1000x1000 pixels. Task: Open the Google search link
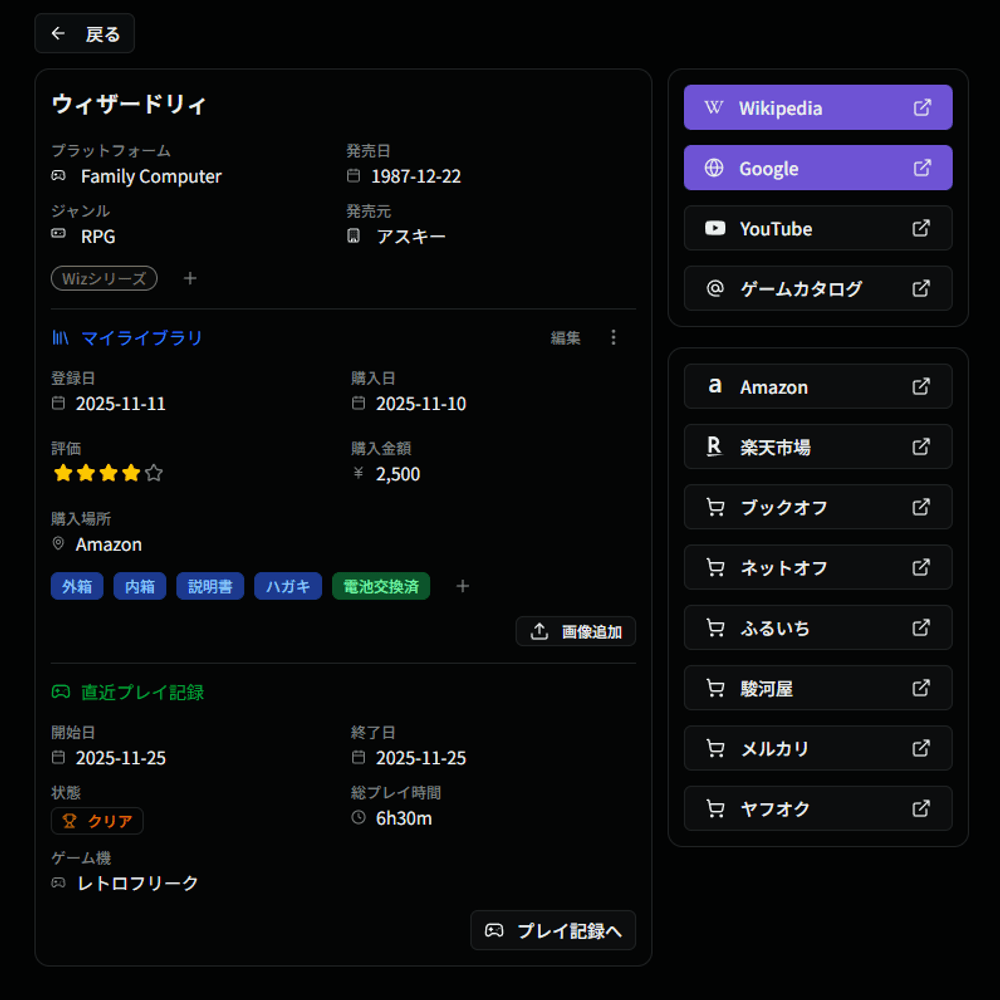818,168
